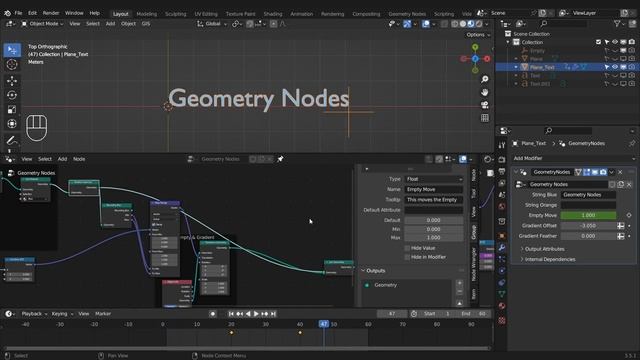The image size is (640, 360).
Task: Toggle Gradient Feather attribute input icon
Action: coord(621,236)
